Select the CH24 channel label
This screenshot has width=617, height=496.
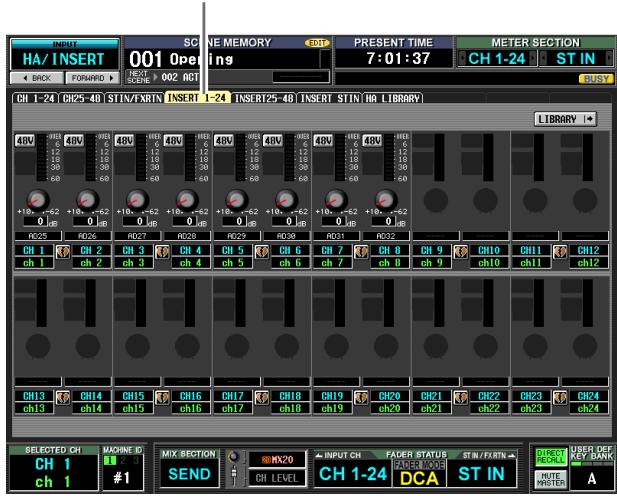point(589,396)
